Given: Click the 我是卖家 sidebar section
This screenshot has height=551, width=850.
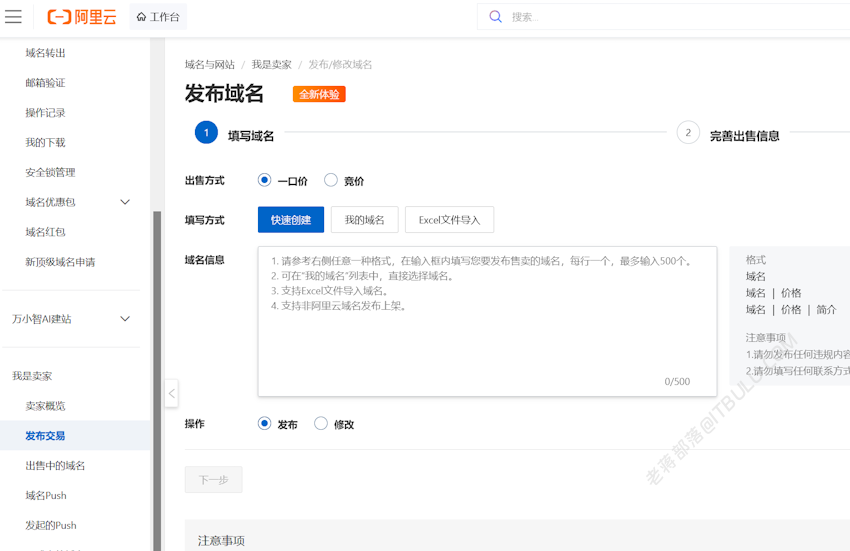Looking at the screenshot, I should click(33, 376).
